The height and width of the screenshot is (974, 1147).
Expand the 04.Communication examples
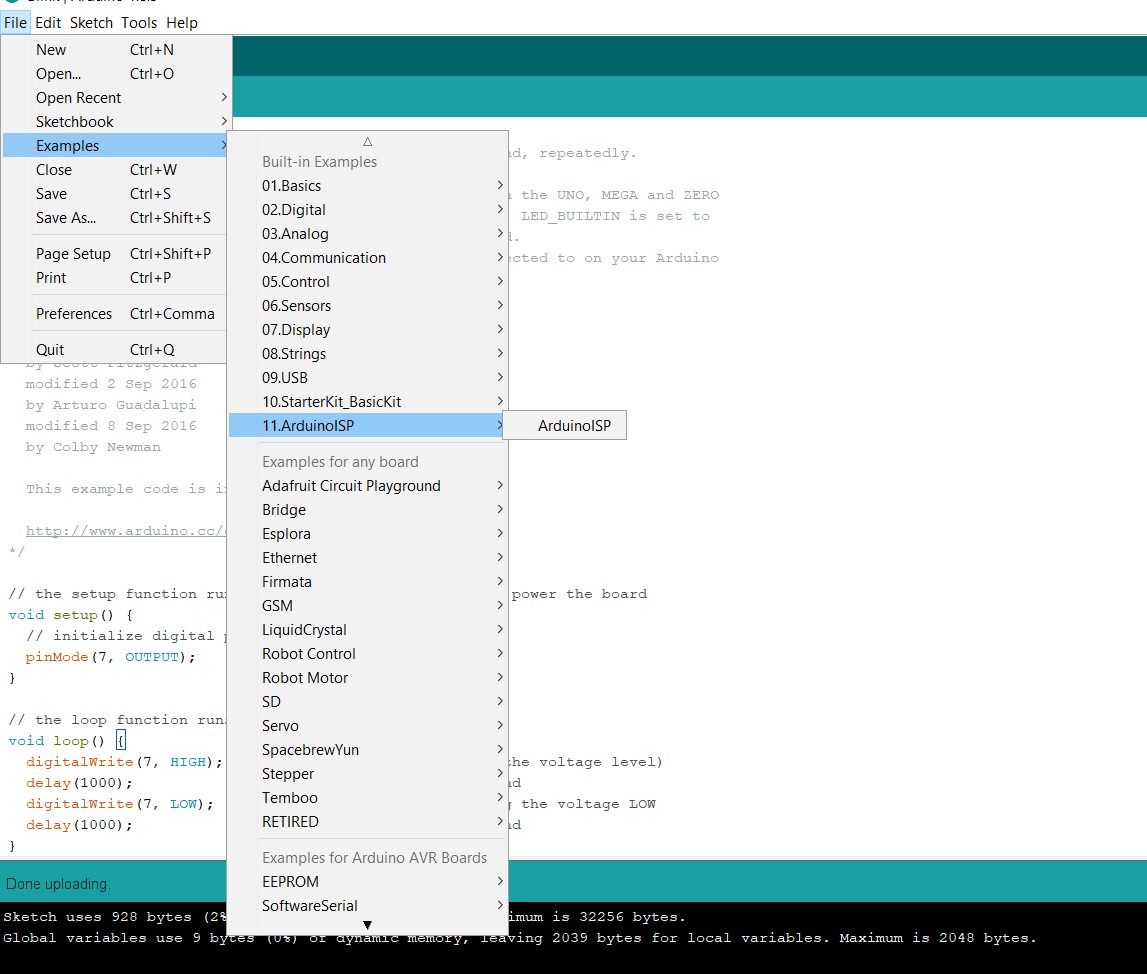[x=368, y=258]
